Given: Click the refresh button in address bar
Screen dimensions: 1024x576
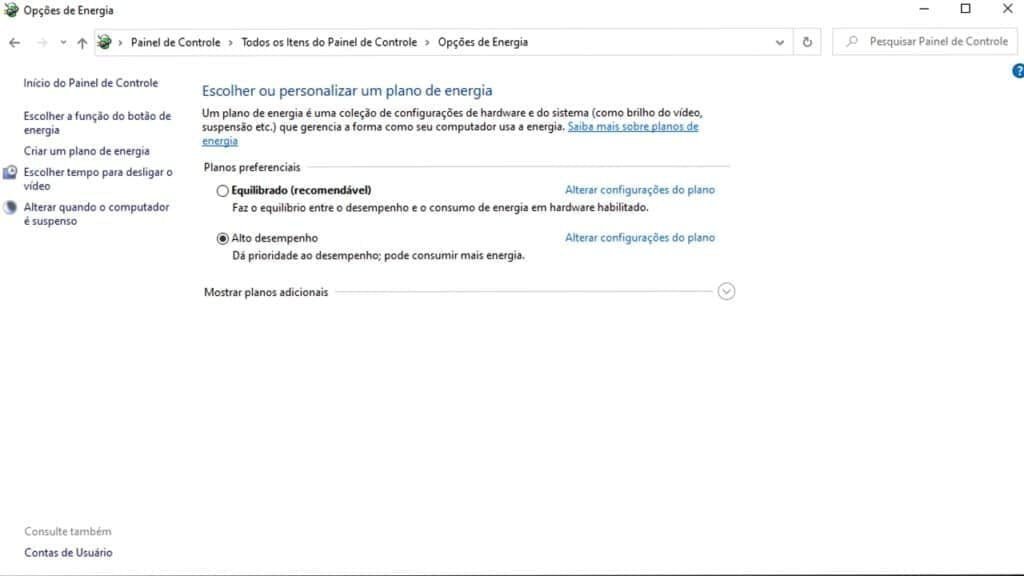Looking at the screenshot, I should tap(807, 42).
